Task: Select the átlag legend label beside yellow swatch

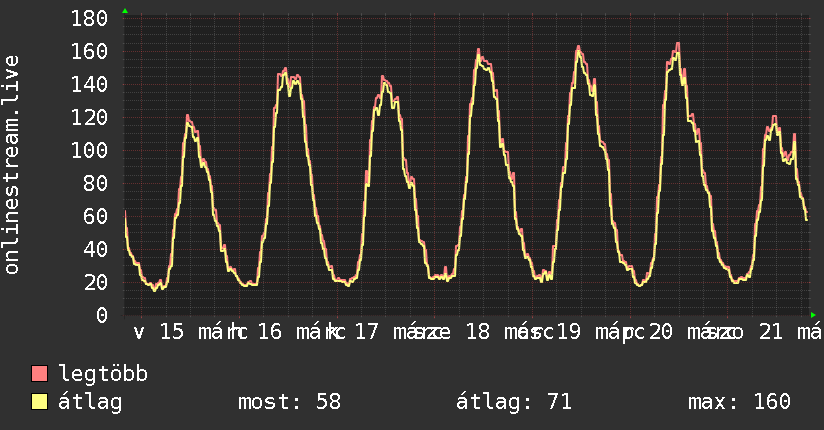Action: point(90,402)
